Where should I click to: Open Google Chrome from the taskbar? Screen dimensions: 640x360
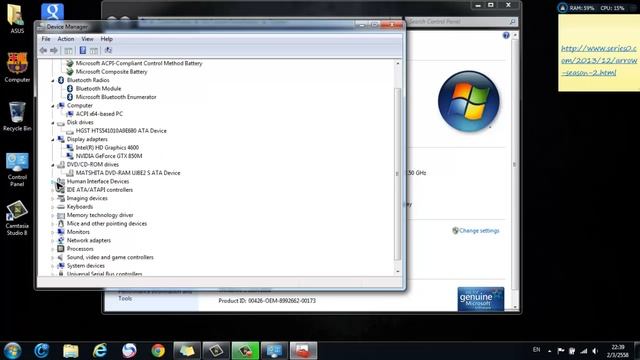point(158,351)
